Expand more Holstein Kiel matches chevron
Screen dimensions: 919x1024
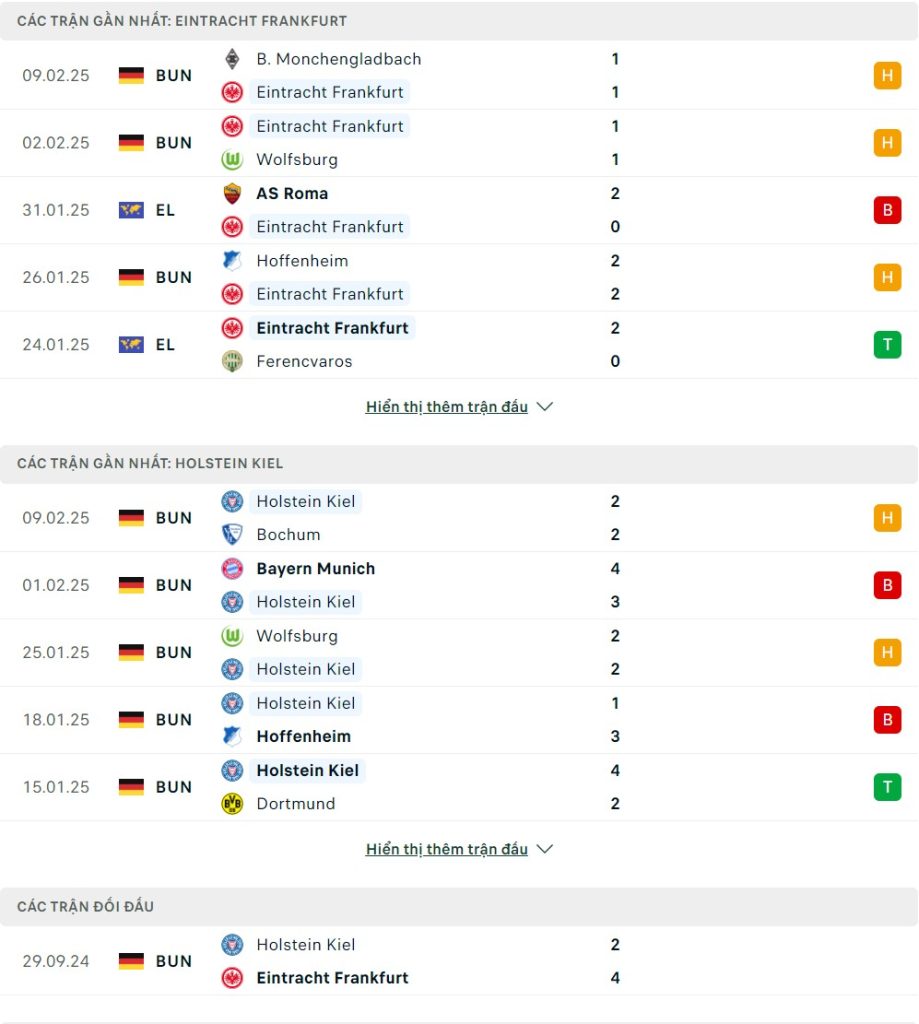coord(545,849)
